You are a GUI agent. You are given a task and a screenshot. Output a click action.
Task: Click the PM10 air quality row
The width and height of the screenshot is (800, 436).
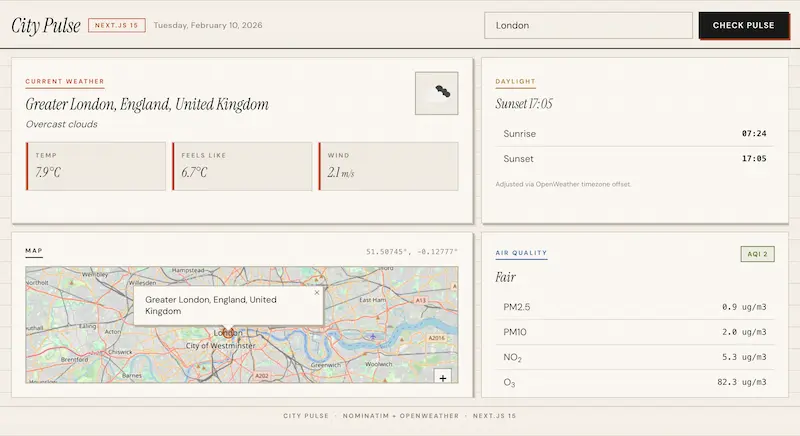(x=635, y=332)
